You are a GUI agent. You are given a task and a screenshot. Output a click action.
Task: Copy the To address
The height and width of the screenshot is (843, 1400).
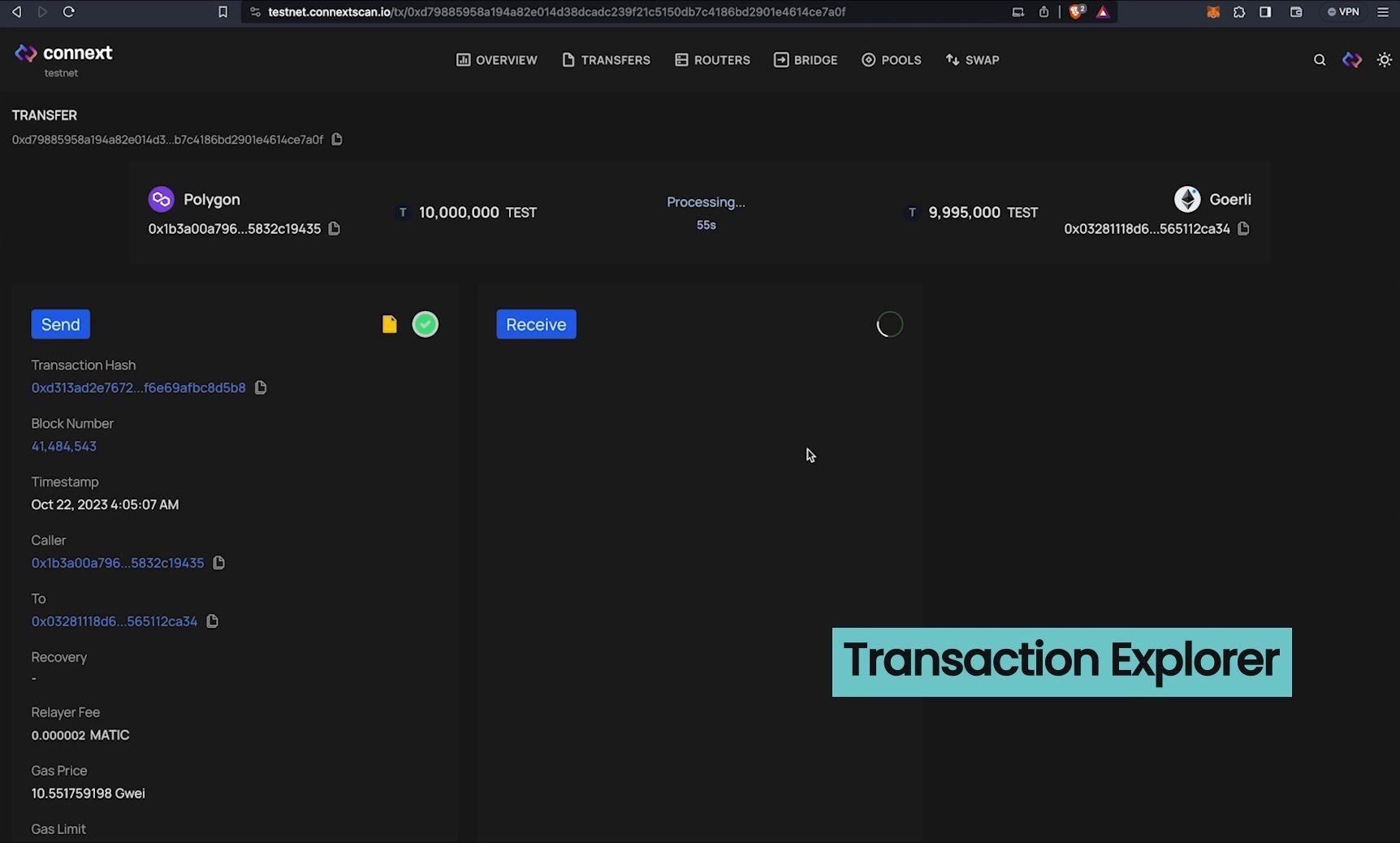point(212,621)
